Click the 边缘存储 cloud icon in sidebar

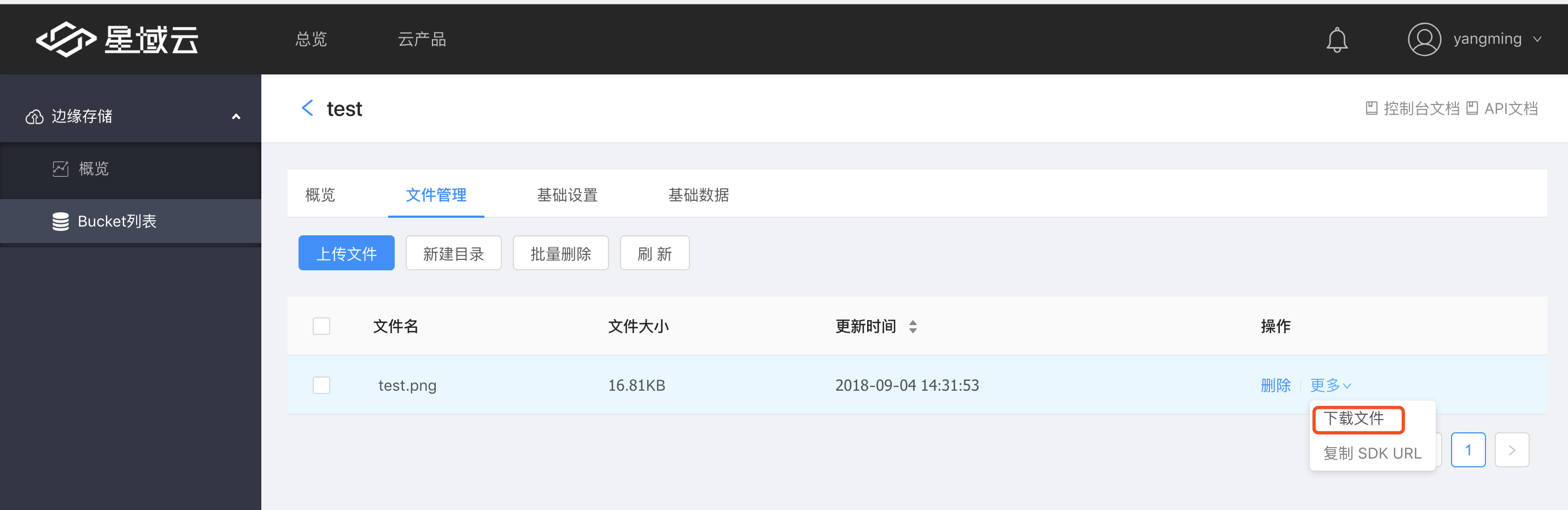(x=34, y=116)
